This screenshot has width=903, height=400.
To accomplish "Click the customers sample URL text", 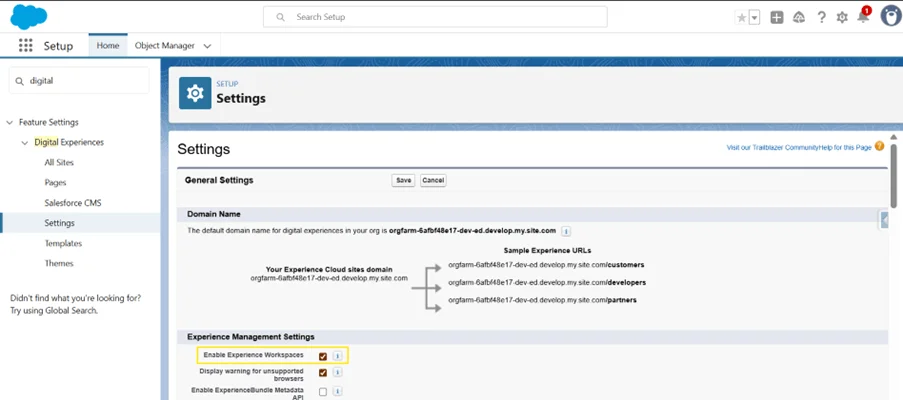I will (546, 265).
